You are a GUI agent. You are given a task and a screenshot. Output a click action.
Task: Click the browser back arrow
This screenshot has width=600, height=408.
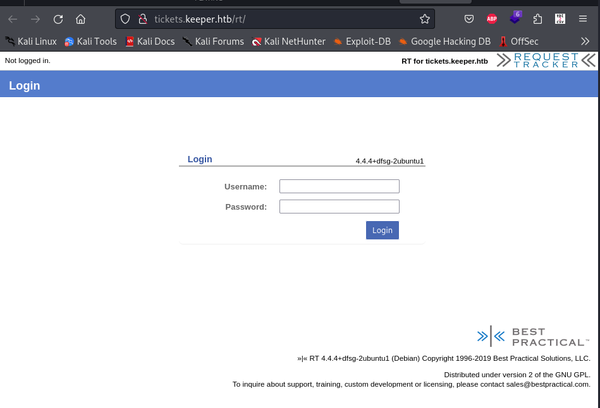(13, 18)
